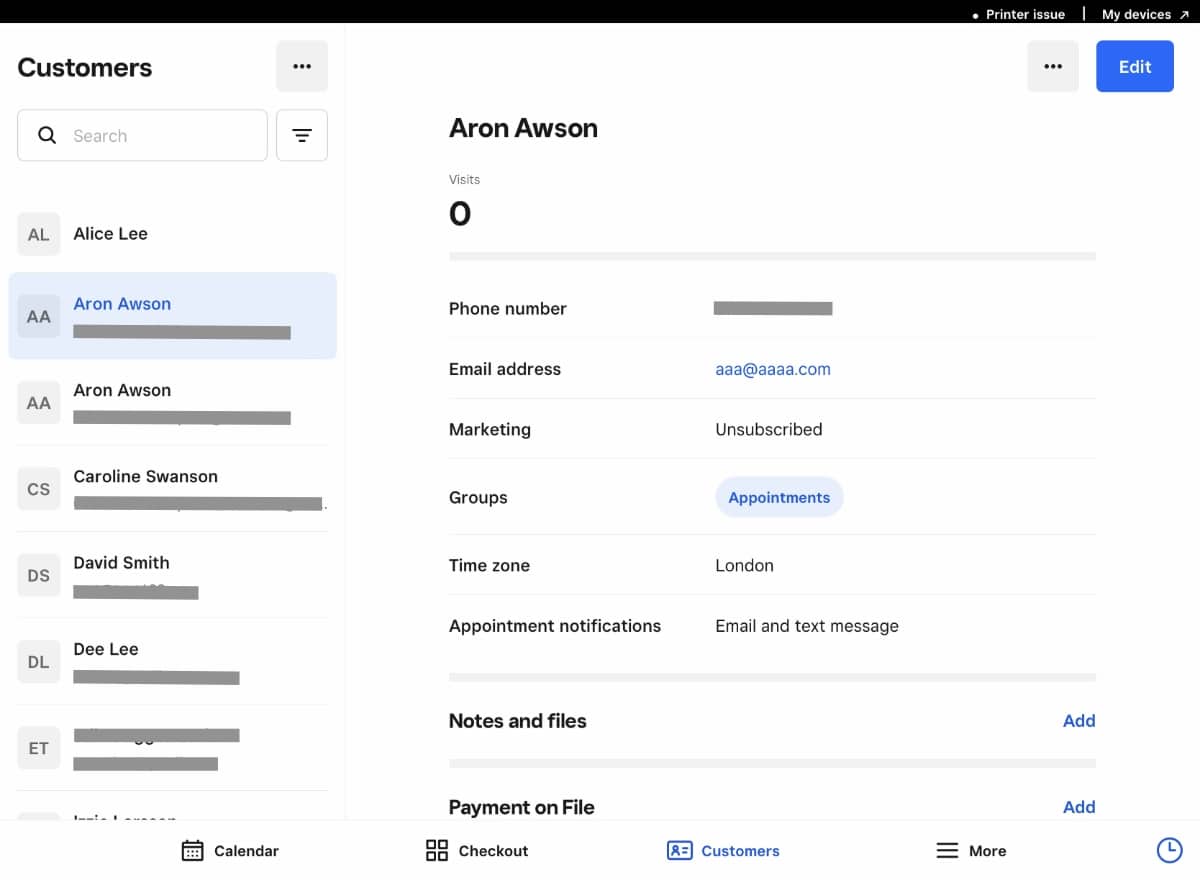Image resolution: width=1200 pixels, height=880 pixels.
Task: Click the CS avatar for Caroline Swanson
Action: [38, 489]
